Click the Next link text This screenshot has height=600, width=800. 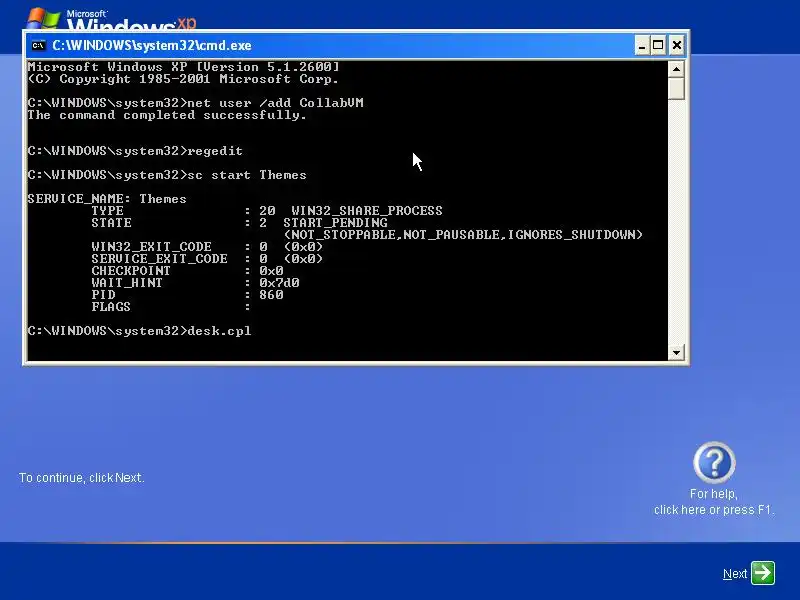[735, 573]
